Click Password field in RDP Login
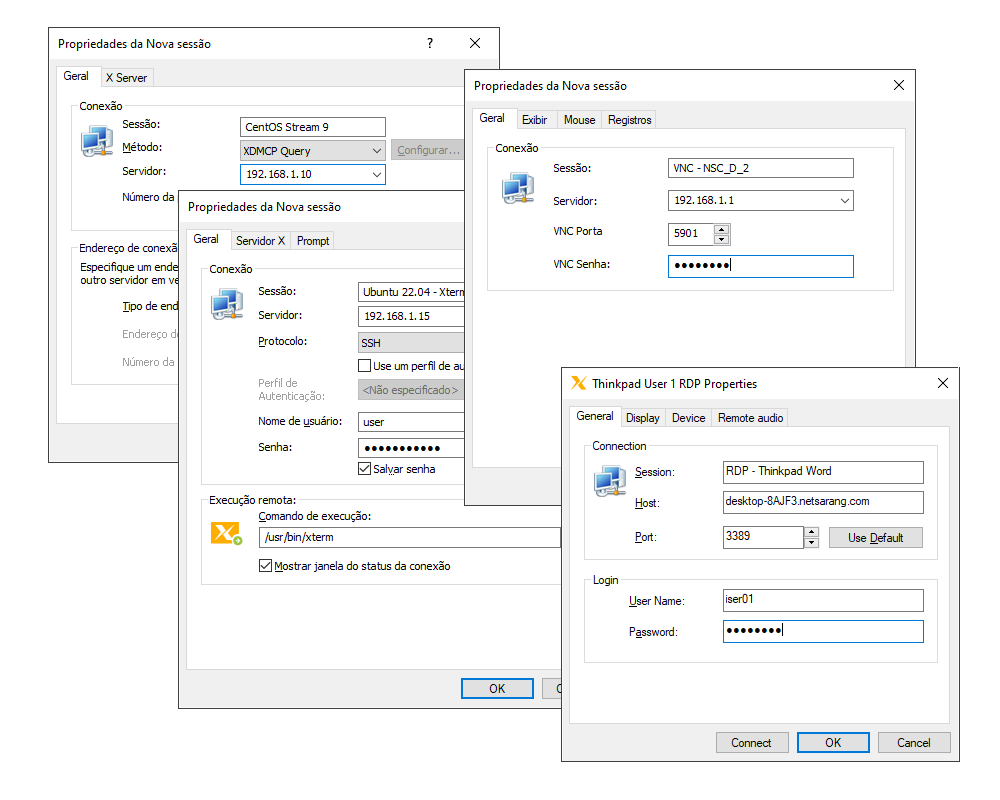The height and width of the screenshot is (800, 1000). pyautogui.click(x=823, y=632)
